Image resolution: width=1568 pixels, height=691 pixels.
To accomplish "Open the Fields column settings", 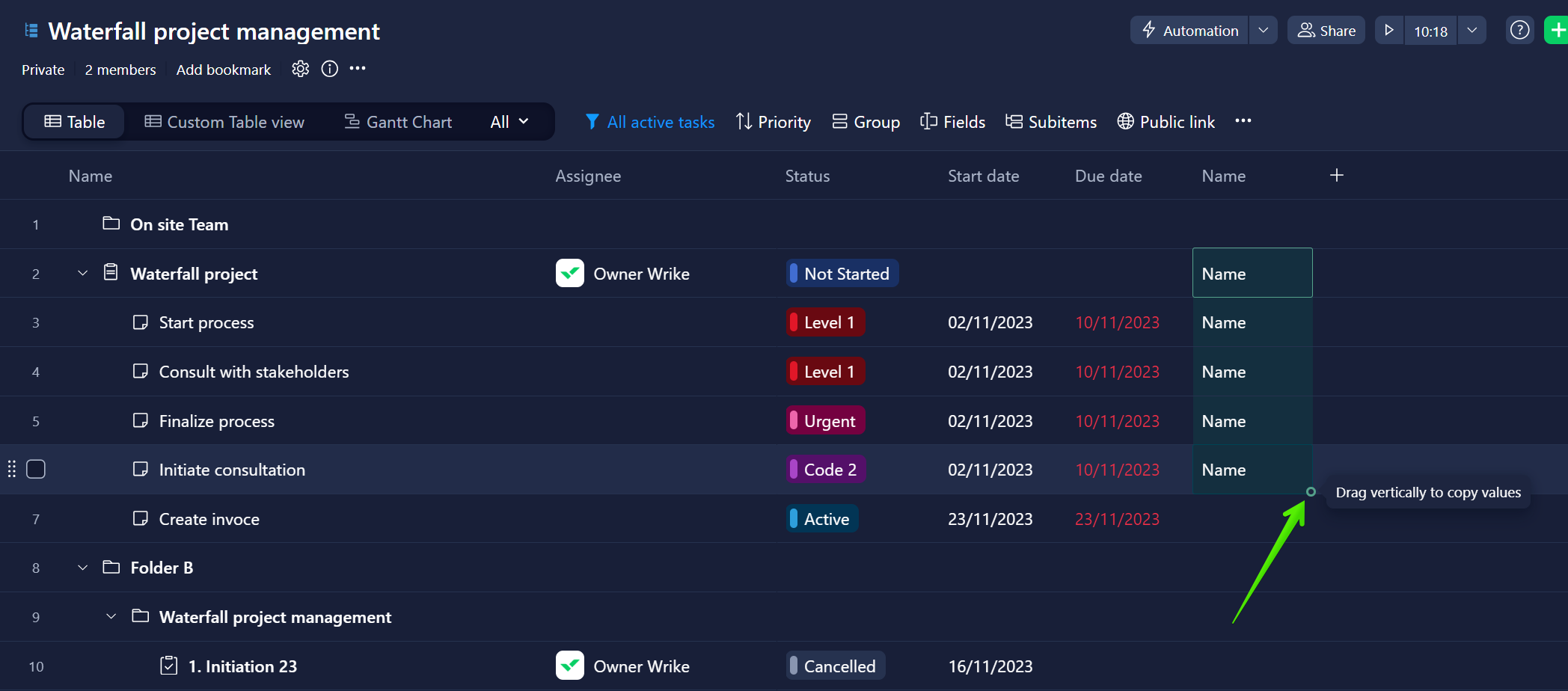I will [952, 122].
